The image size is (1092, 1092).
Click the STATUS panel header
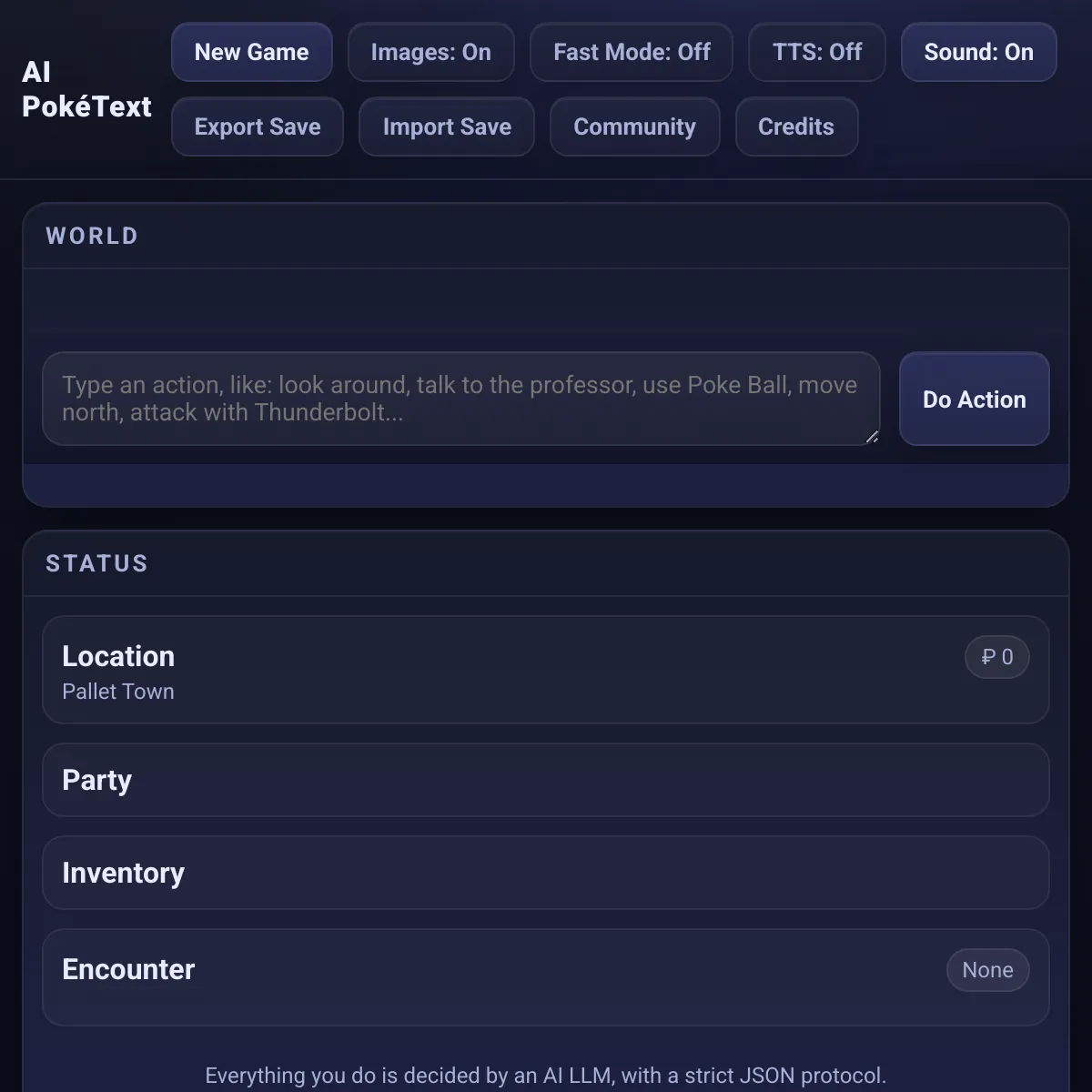(x=96, y=563)
